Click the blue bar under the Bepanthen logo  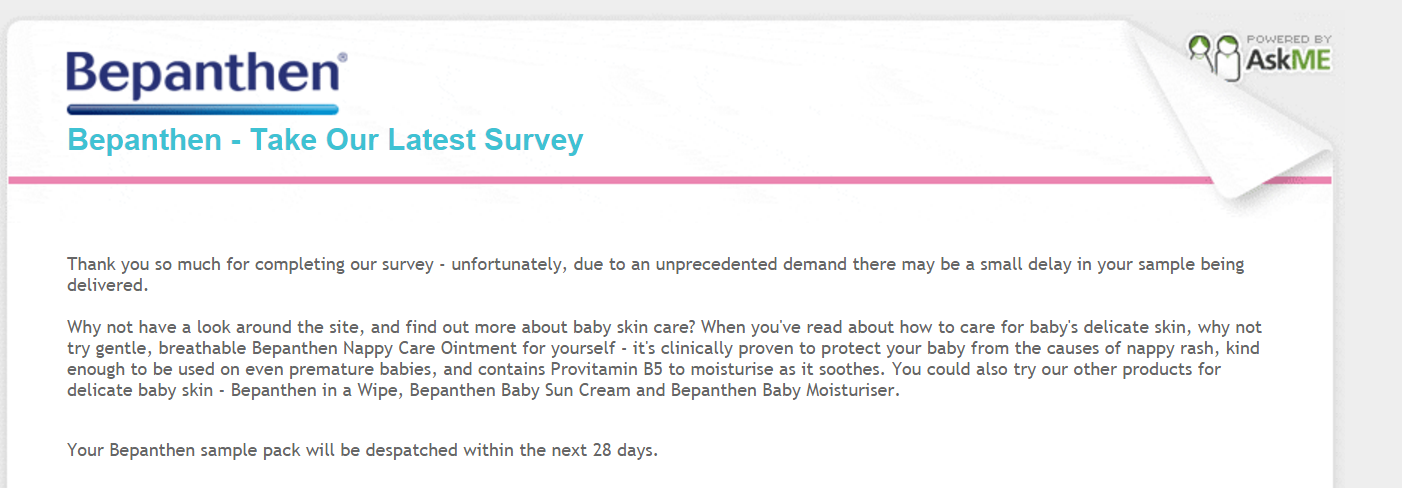pos(203,109)
